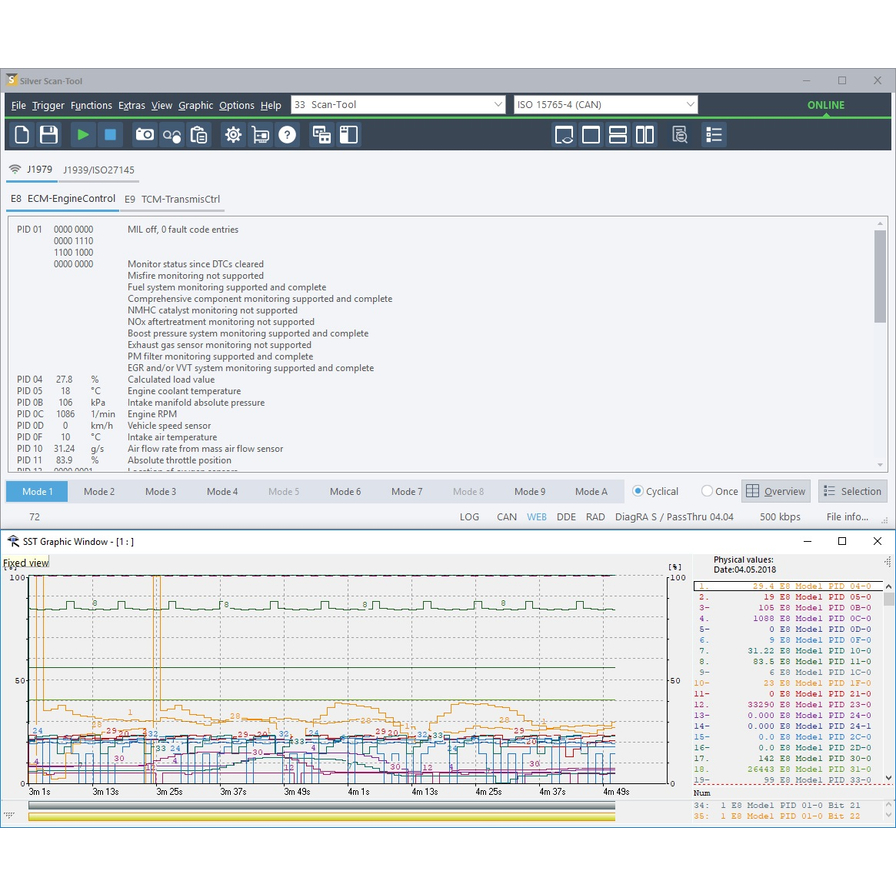Click the list view toolbar icon
Image resolution: width=896 pixels, height=896 pixels.
[x=713, y=134]
